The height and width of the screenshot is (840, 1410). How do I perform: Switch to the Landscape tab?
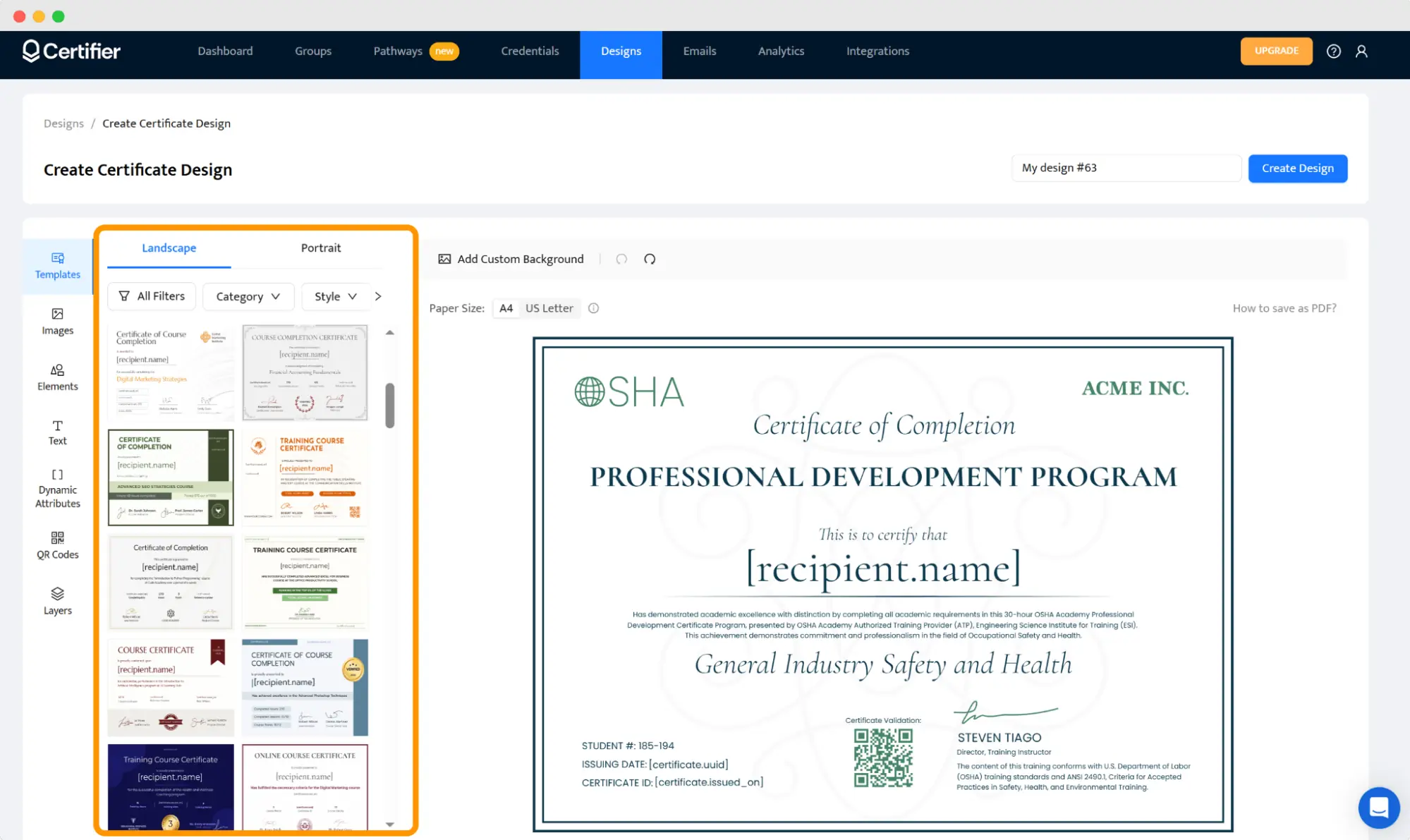[x=169, y=248]
